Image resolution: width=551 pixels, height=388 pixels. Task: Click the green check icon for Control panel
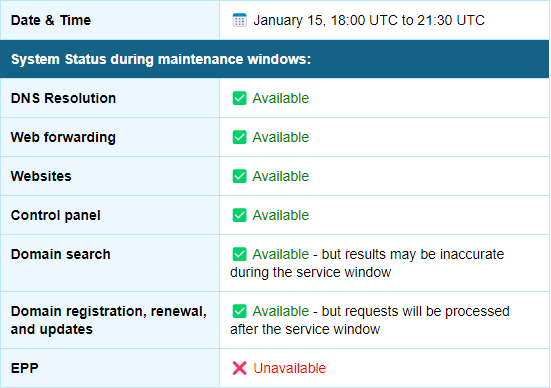click(x=239, y=215)
